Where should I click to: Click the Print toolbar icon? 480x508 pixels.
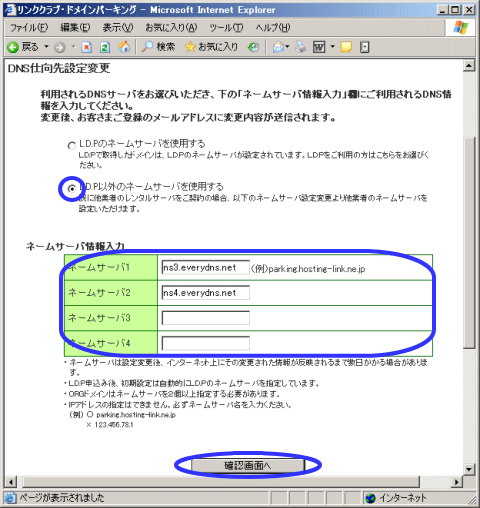click(301, 47)
